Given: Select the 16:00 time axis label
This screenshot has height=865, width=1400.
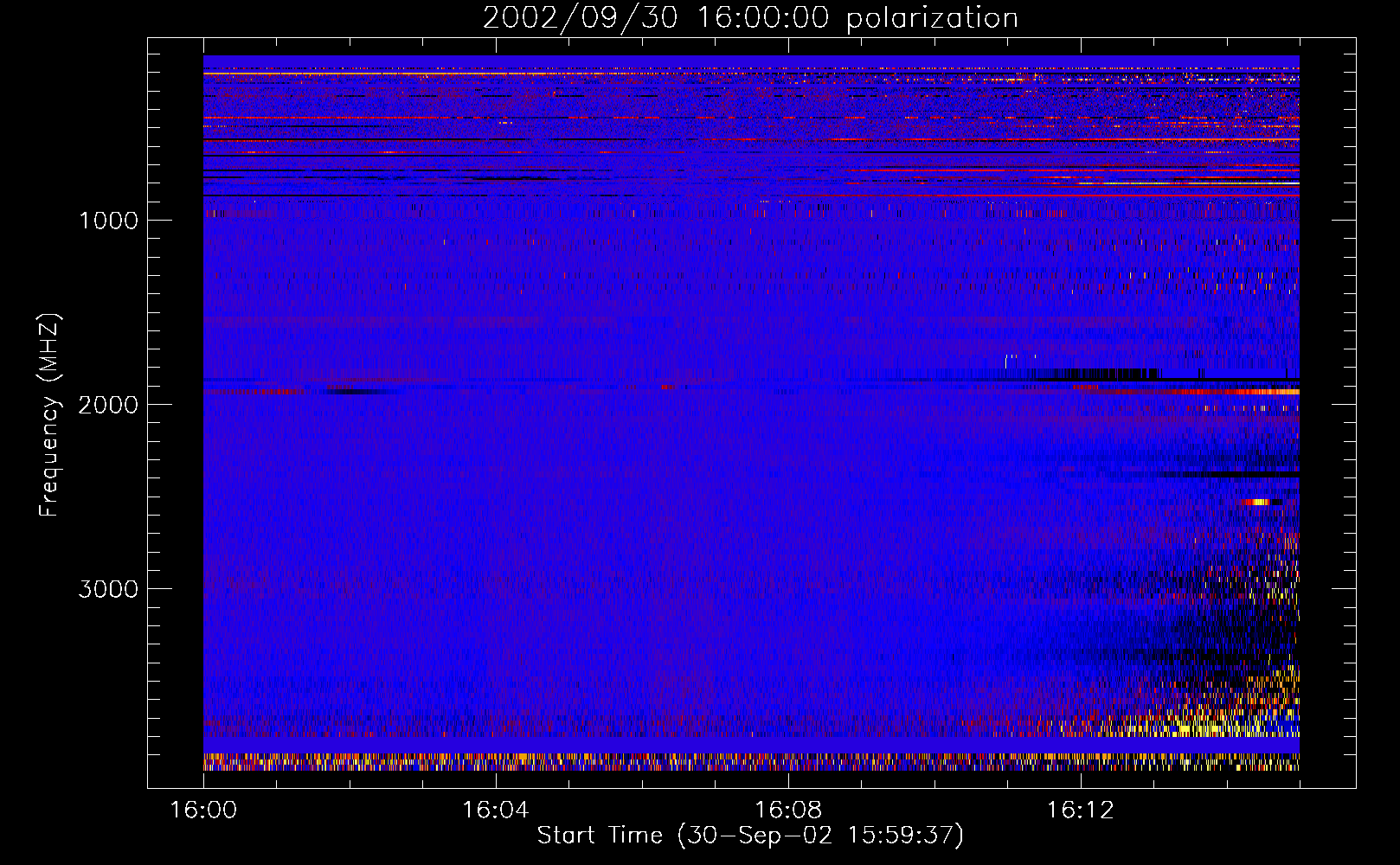Looking at the screenshot, I should tap(203, 810).
